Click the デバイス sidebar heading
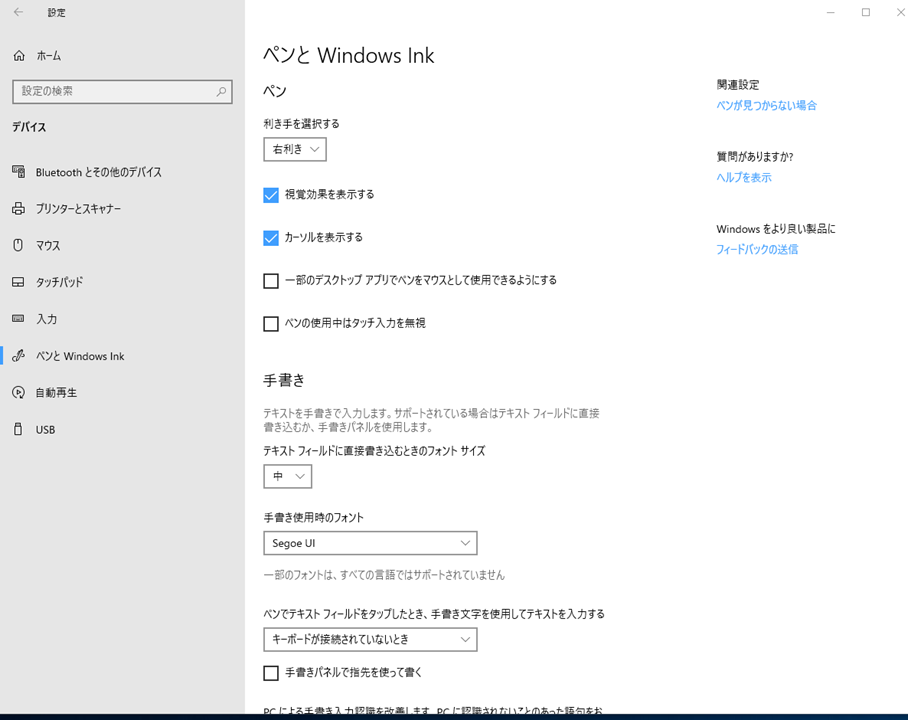 (x=29, y=127)
